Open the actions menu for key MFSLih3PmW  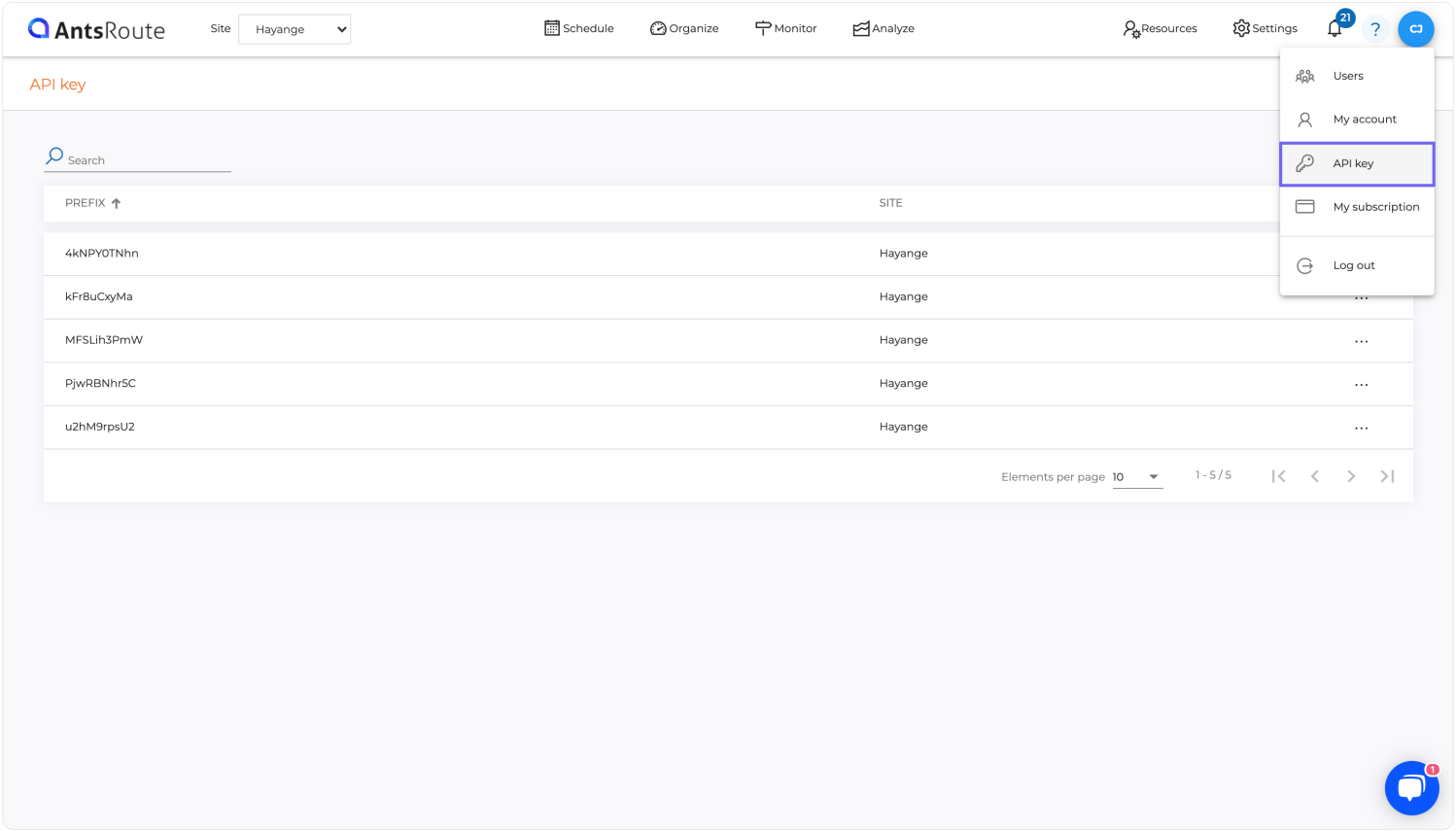pyautogui.click(x=1361, y=340)
